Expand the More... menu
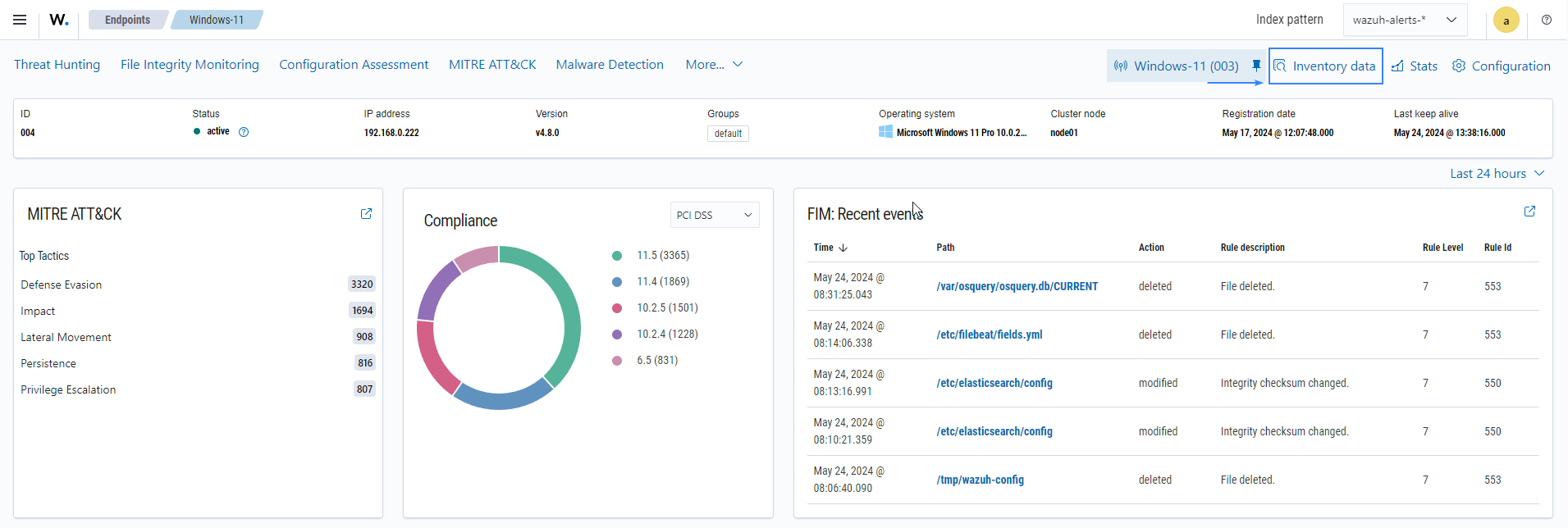 tap(714, 64)
